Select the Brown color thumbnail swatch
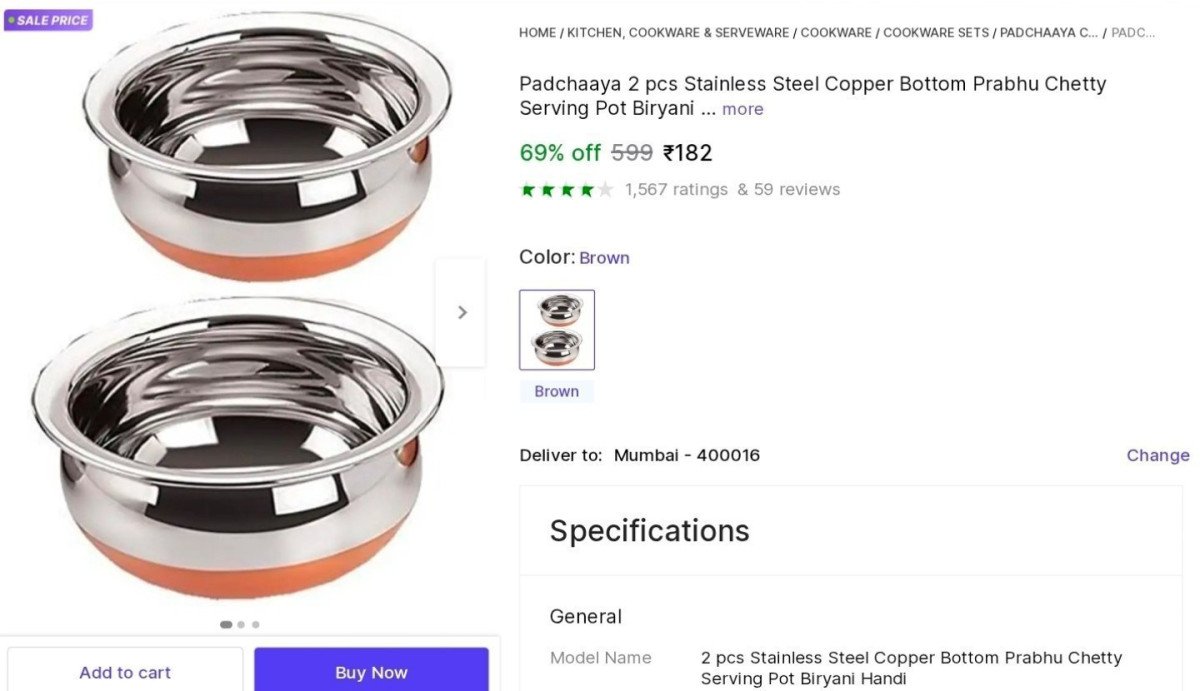Image resolution: width=1200 pixels, height=691 pixels. 557,330
